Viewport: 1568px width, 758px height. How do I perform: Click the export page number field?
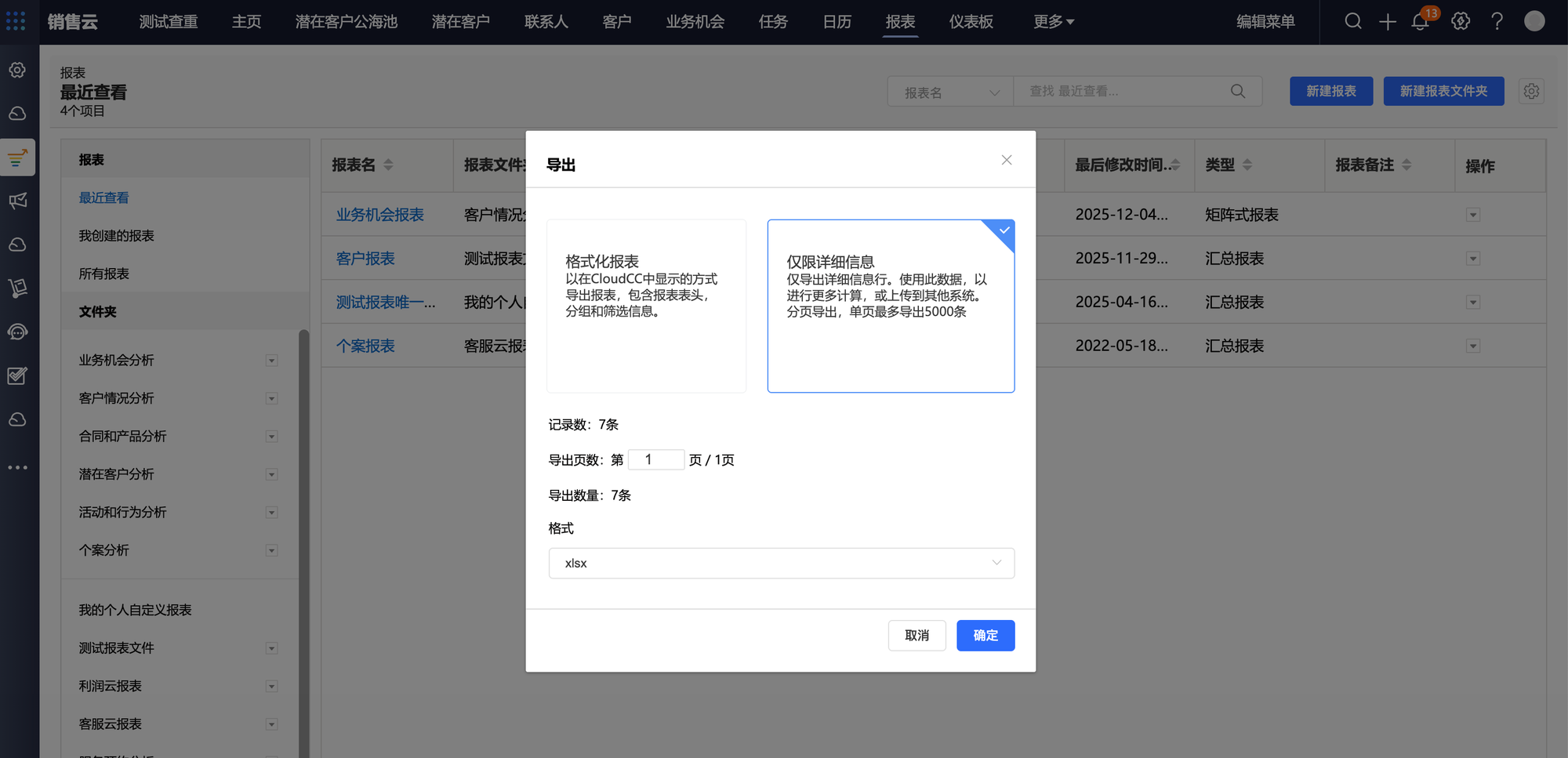[x=655, y=459]
